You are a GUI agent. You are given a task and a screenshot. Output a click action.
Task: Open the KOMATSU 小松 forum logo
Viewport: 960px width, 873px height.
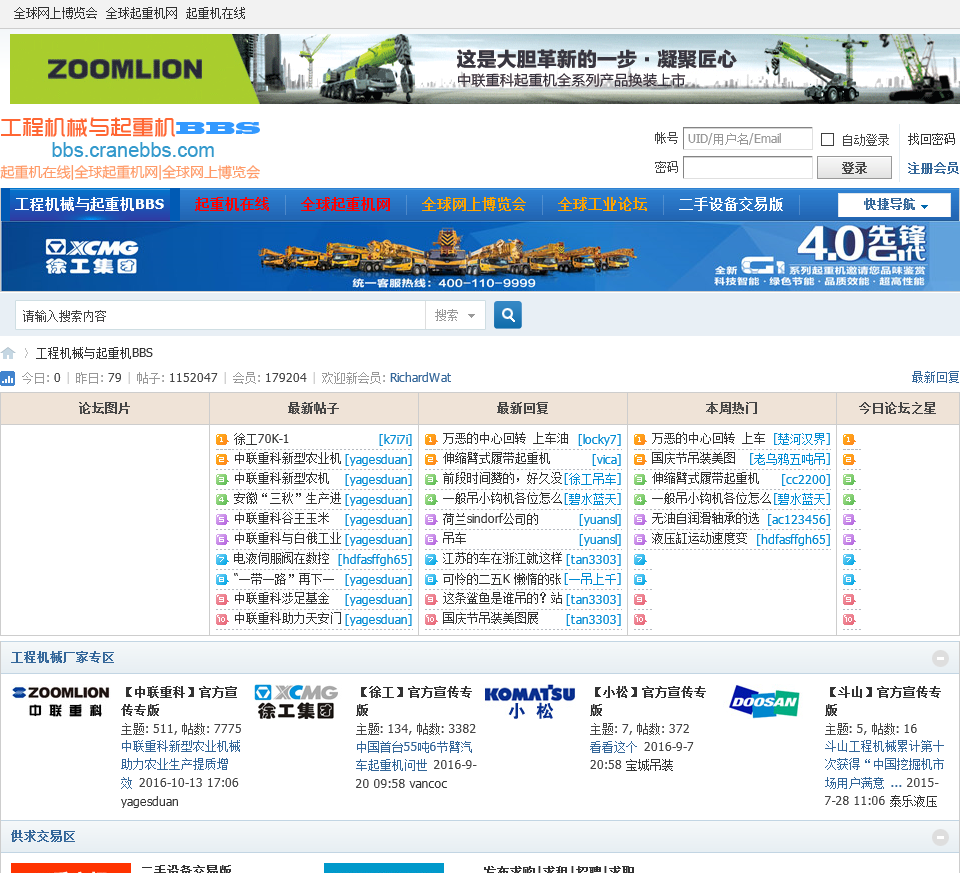point(530,702)
